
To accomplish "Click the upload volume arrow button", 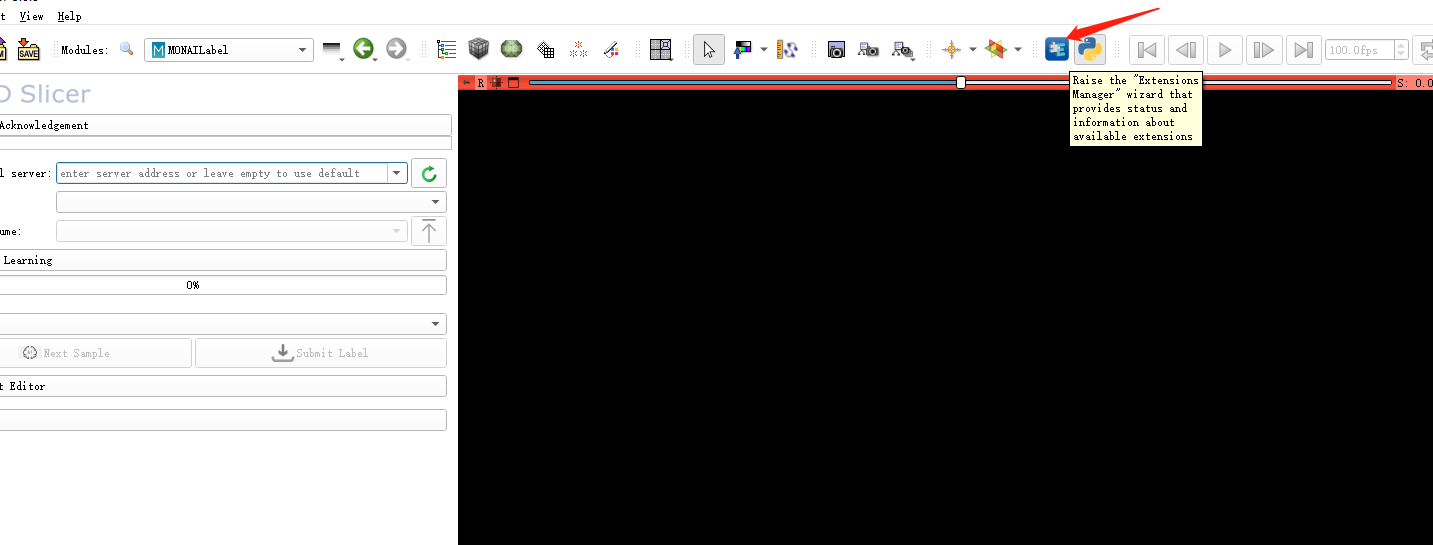I will (x=429, y=231).
